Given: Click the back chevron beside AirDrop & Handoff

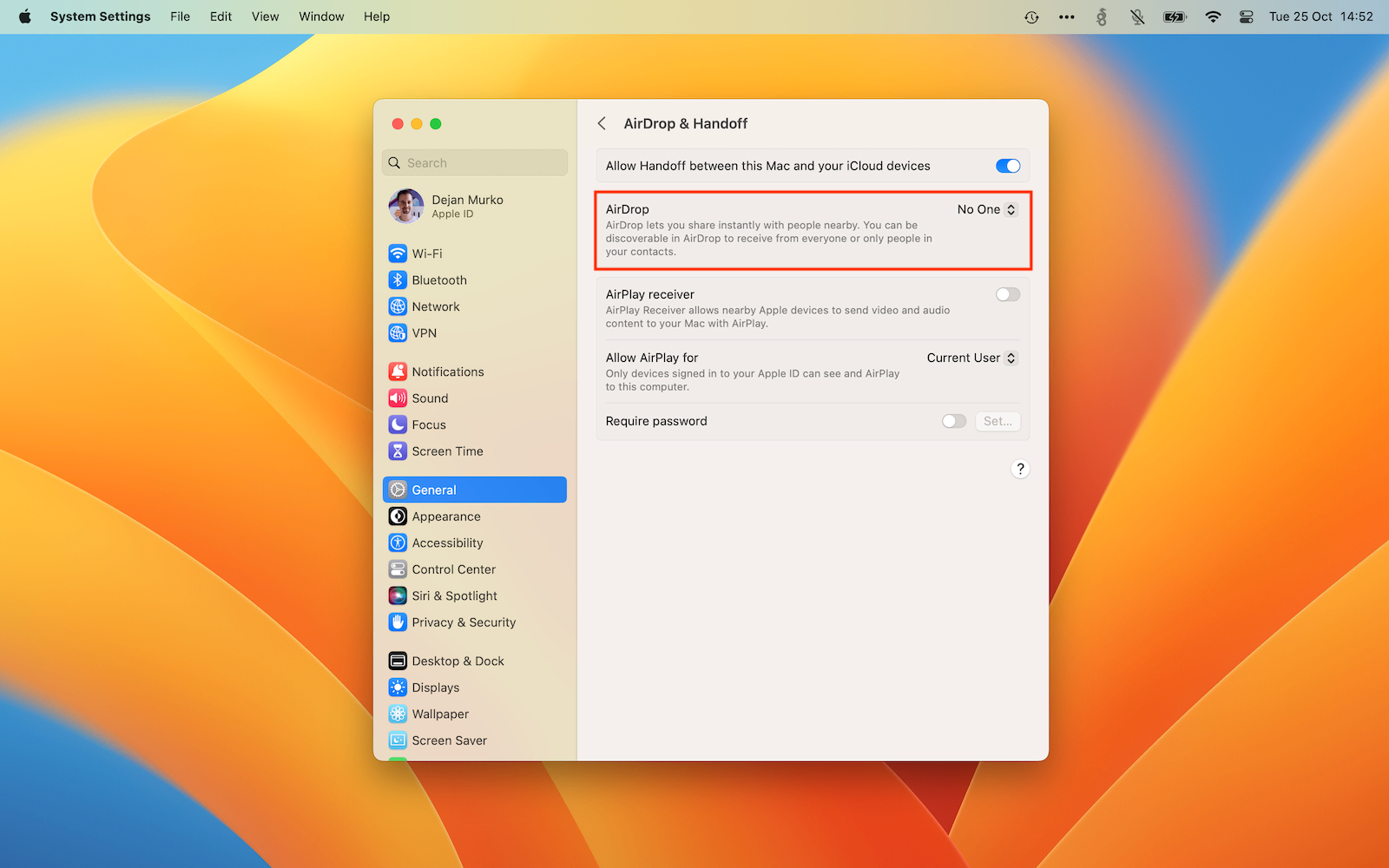Looking at the screenshot, I should point(602,123).
